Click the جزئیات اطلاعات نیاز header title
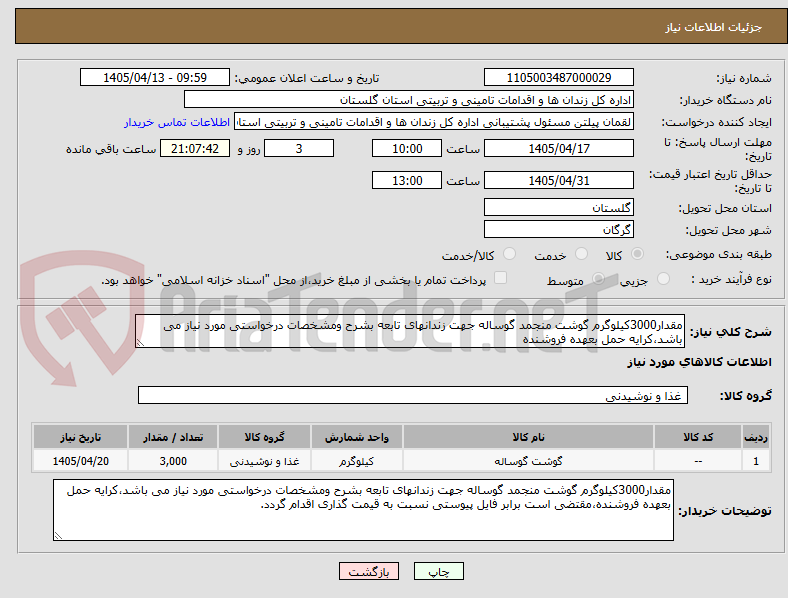This screenshot has height=598, width=788. tap(714, 27)
